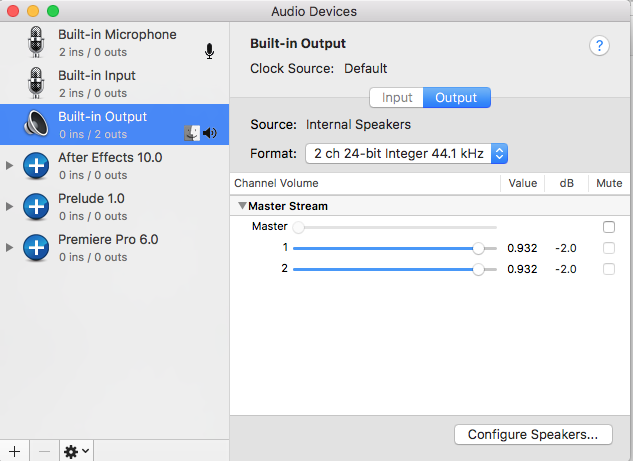Open the help question mark button

(x=600, y=46)
